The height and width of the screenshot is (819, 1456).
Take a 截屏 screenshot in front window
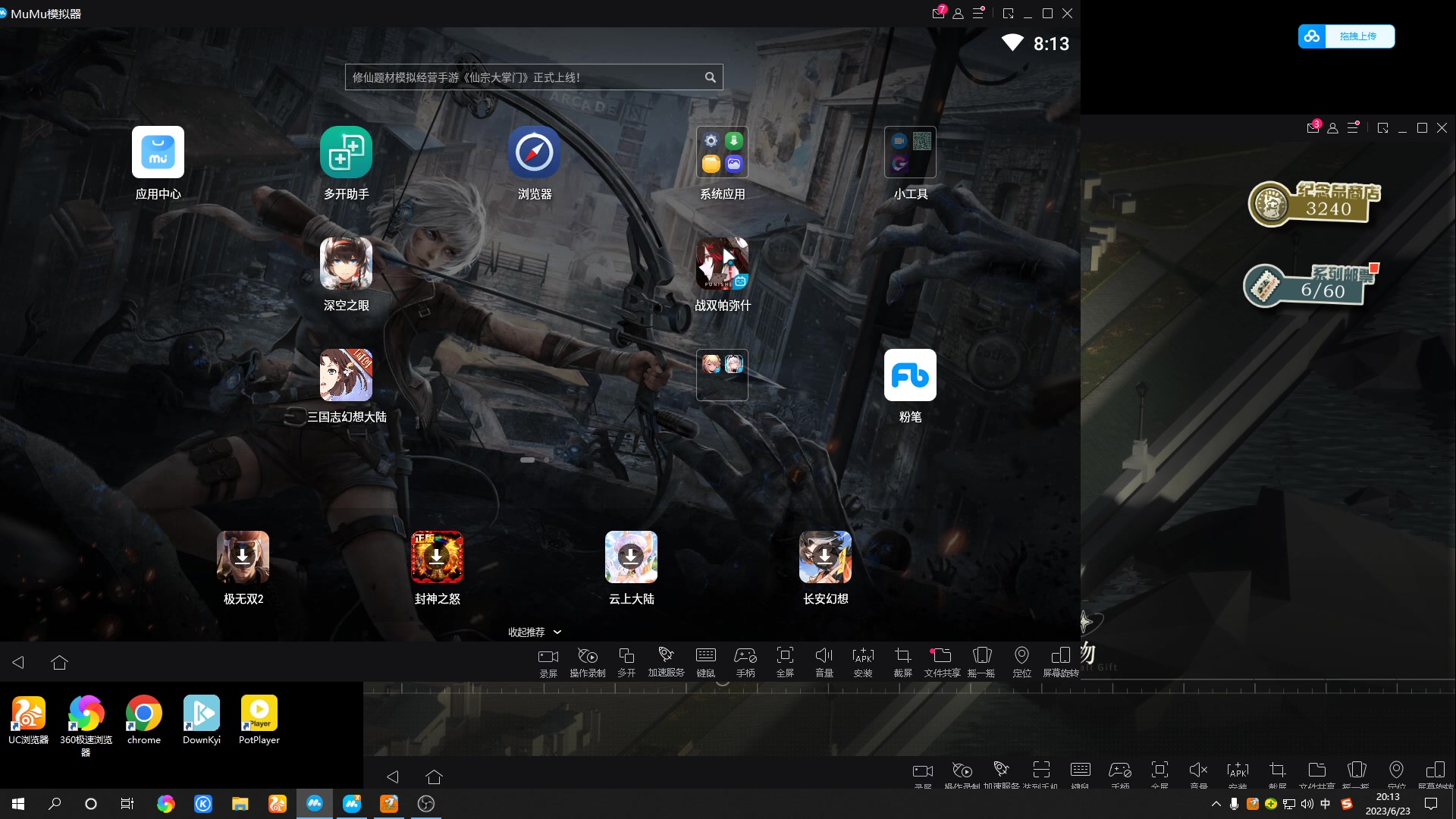902,661
